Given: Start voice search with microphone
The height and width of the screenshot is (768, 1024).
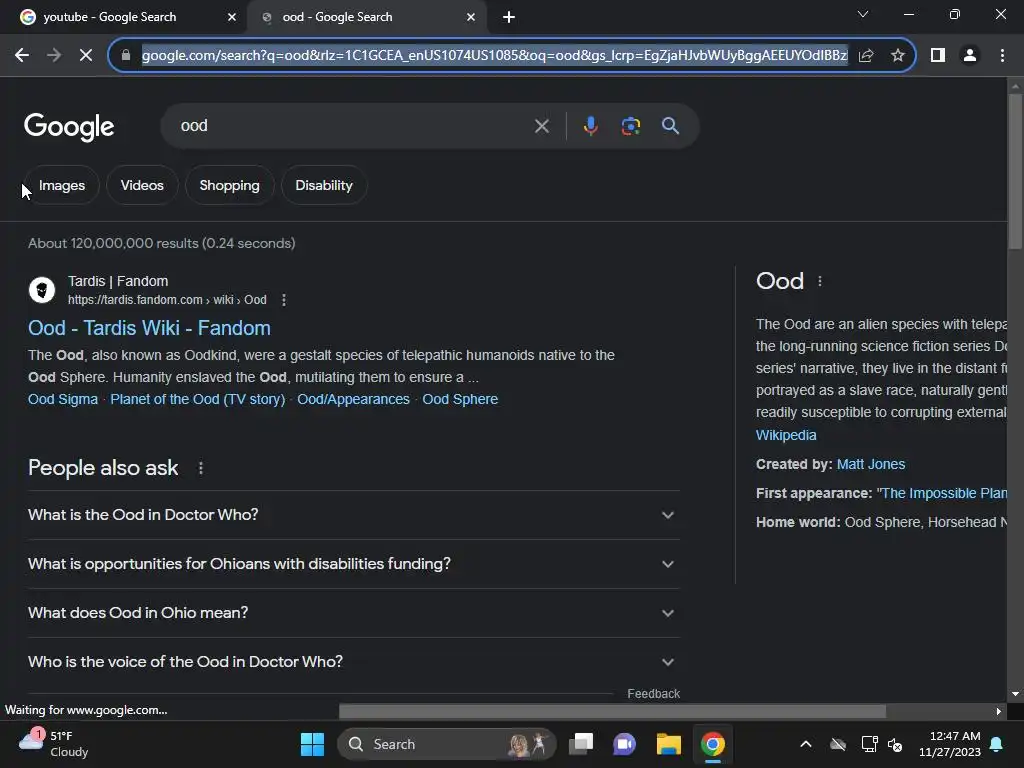Looking at the screenshot, I should click(590, 126).
